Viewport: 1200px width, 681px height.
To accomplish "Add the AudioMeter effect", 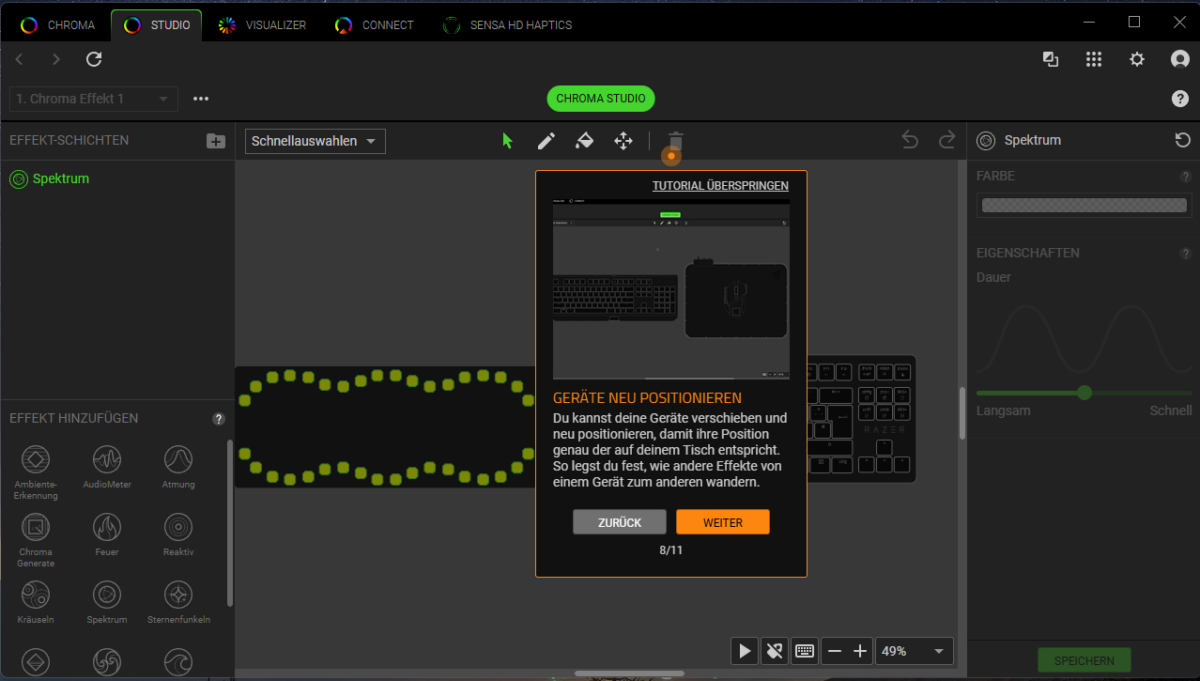I will pos(107,467).
